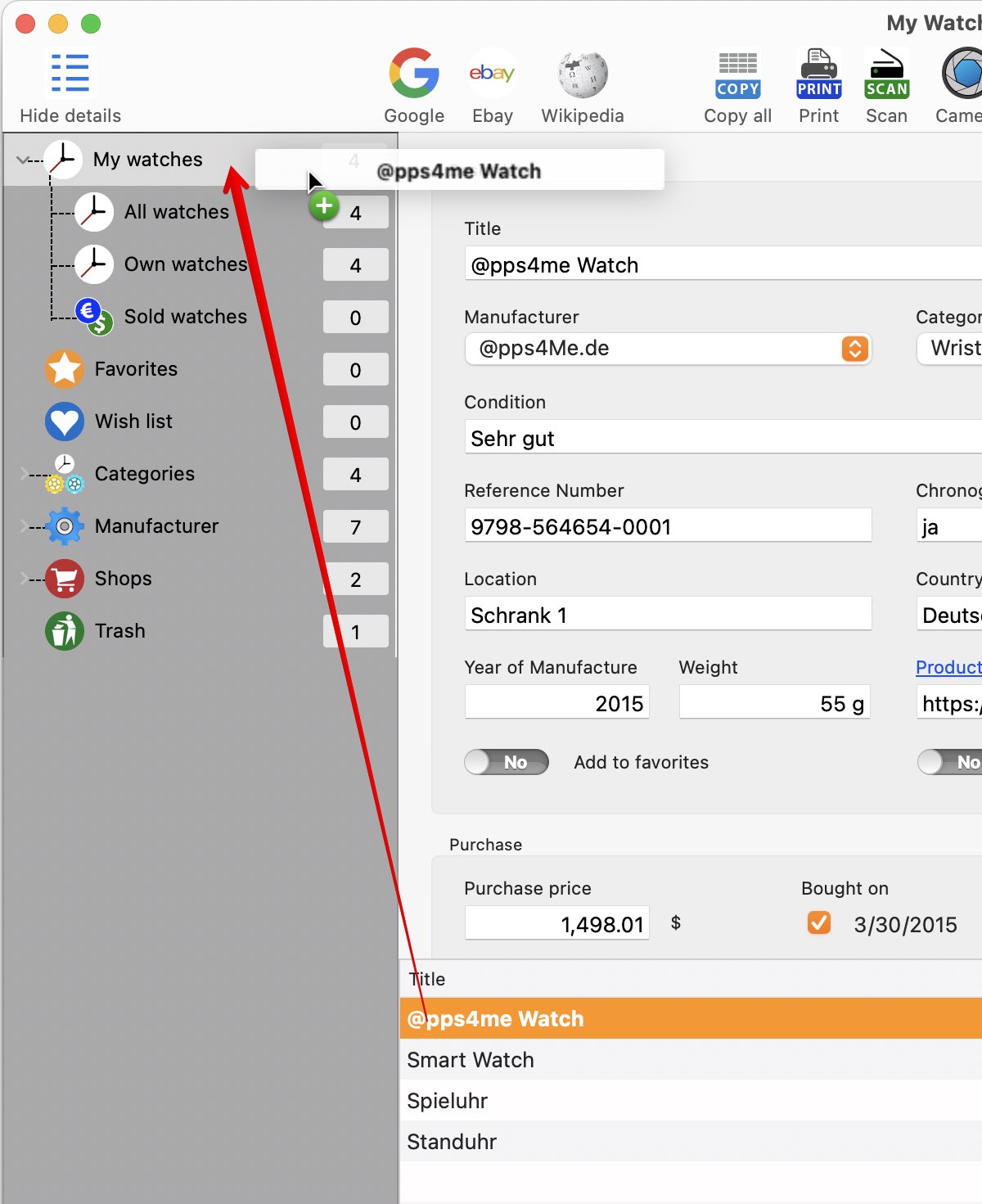This screenshot has height=1204, width=982.
Task: Click the Purchase price field
Action: click(x=556, y=923)
